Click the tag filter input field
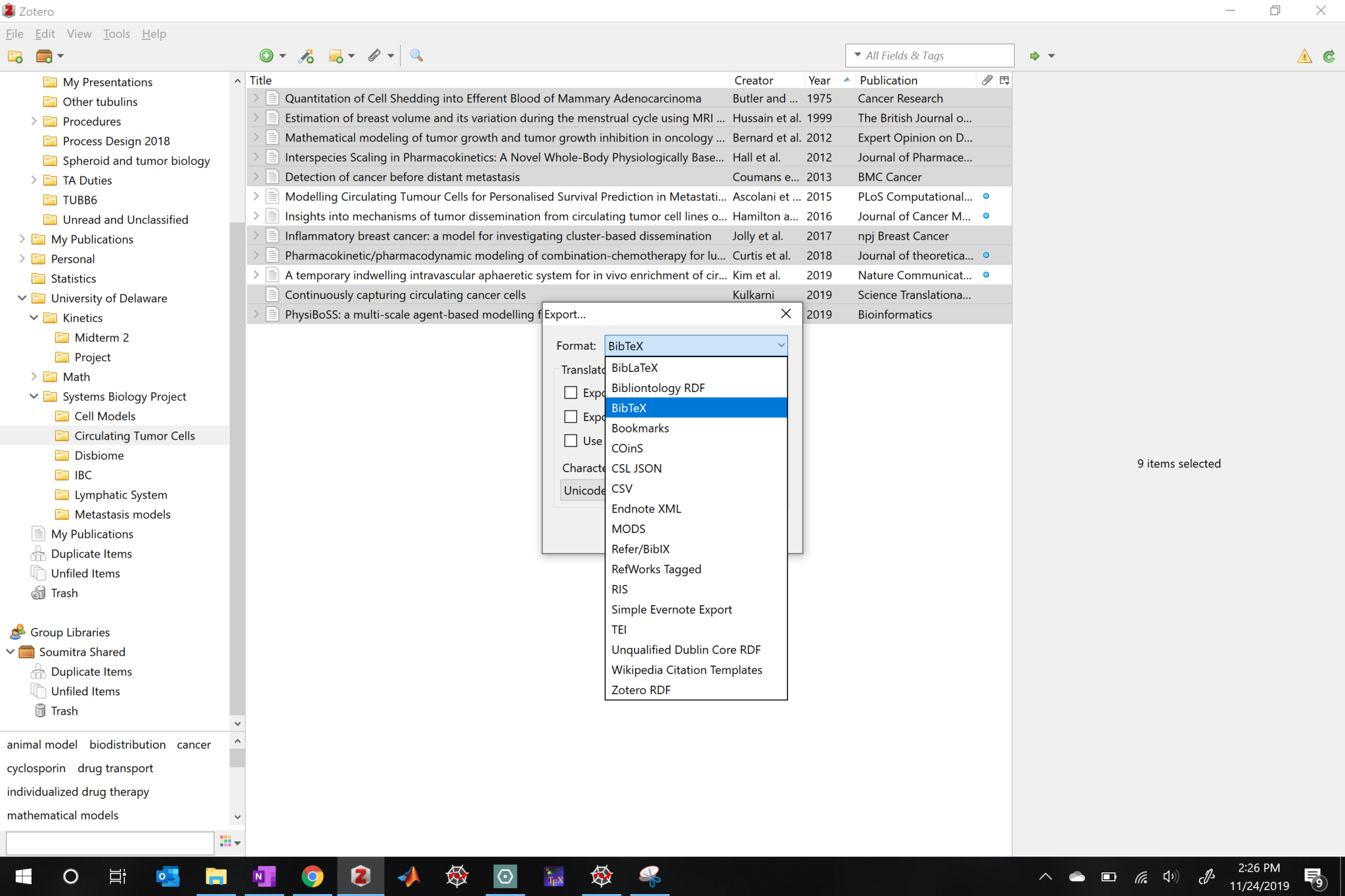Screen dimensions: 1345x896 coord(110,842)
